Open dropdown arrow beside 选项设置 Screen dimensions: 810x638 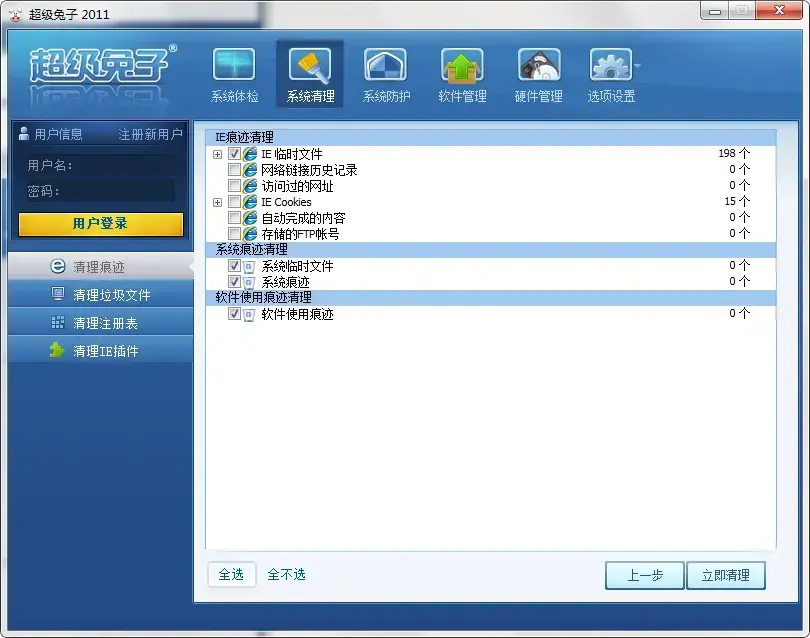(x=637, y=66)
